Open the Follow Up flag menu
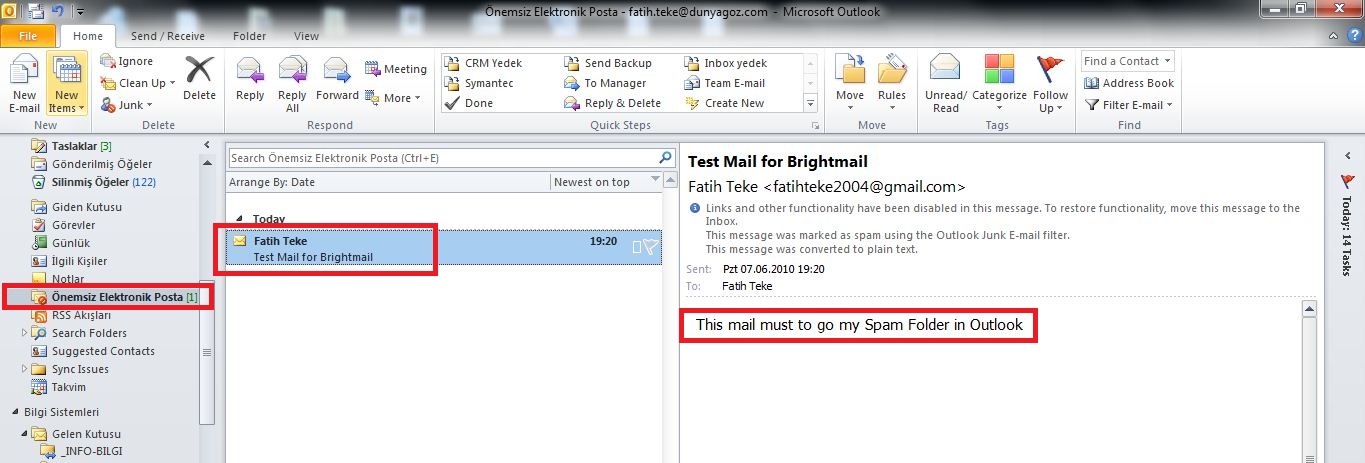 [x=1051, y=84]
